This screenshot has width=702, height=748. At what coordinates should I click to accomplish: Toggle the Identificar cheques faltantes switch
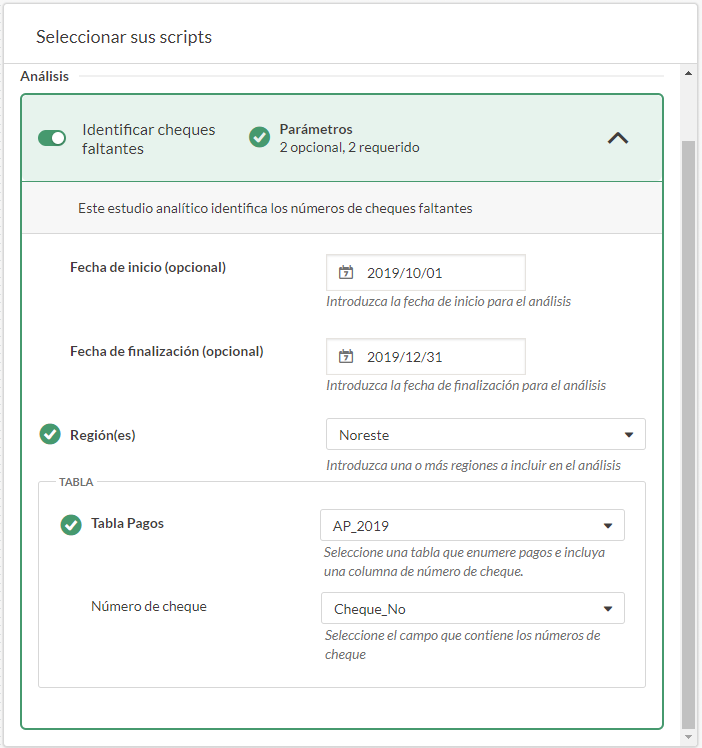[x=52, y=138]
